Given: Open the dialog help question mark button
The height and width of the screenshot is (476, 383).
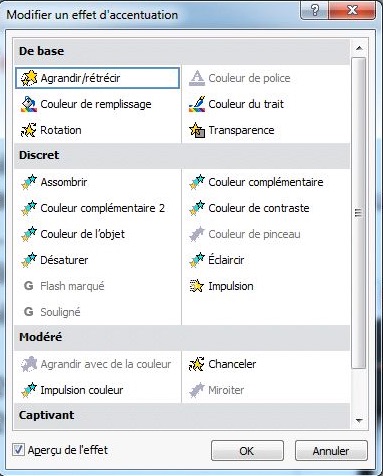Looking at the screenshot, I should [314, 10].
